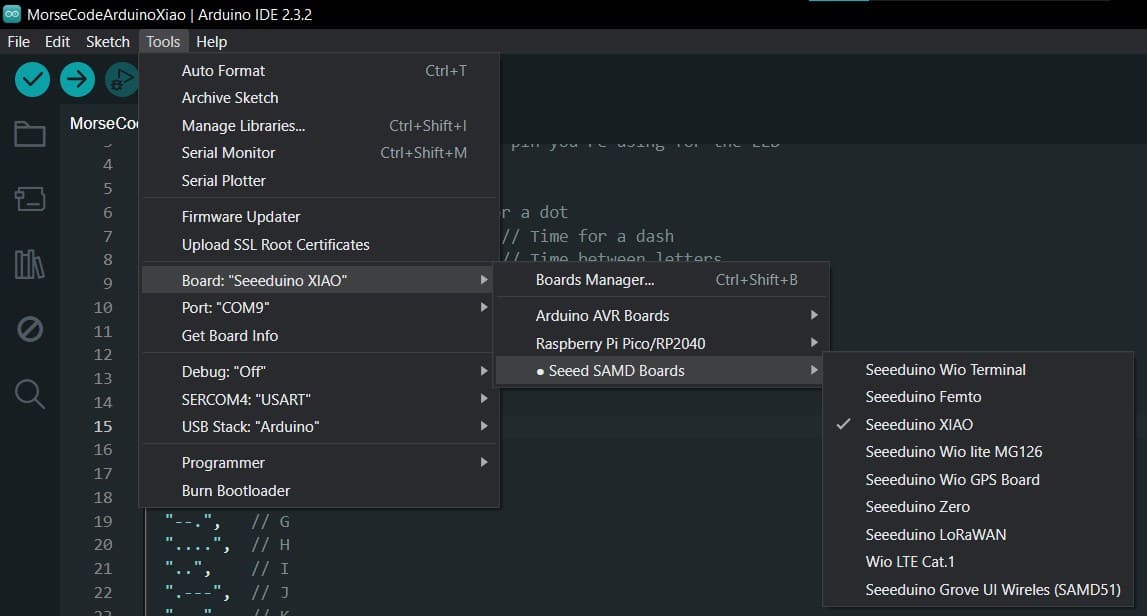Expand the Programmer submenu
This screenshot has height=616, width=1147.
320,463
